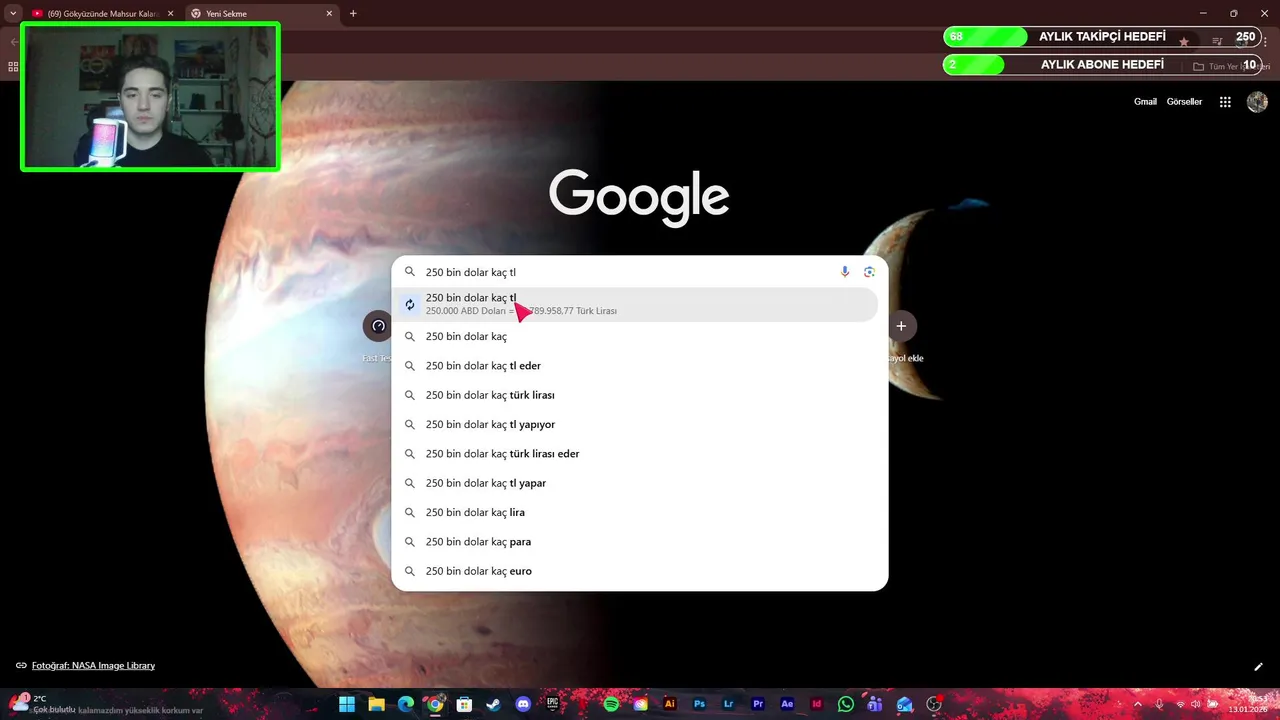Launch Steam from taskbar

pyautogui.click(x=493, y=704)
